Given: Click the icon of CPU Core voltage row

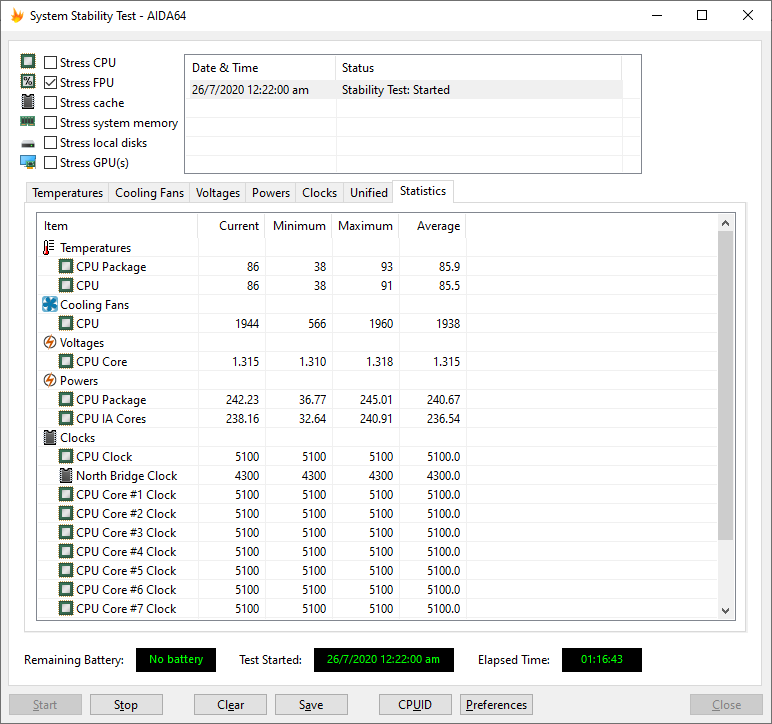Looking at the screenshot, I should [x=65, y=361].
